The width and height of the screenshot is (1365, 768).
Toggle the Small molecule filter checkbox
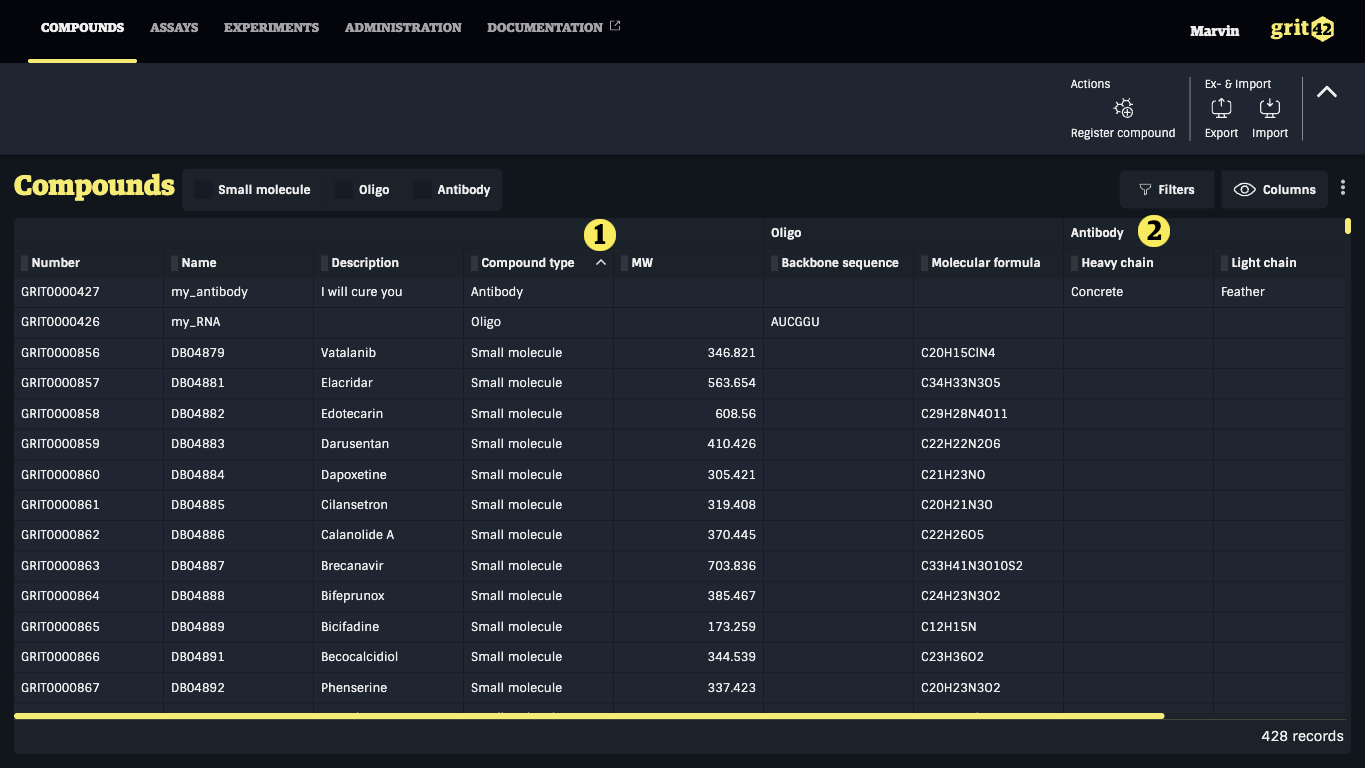(203, 189)
